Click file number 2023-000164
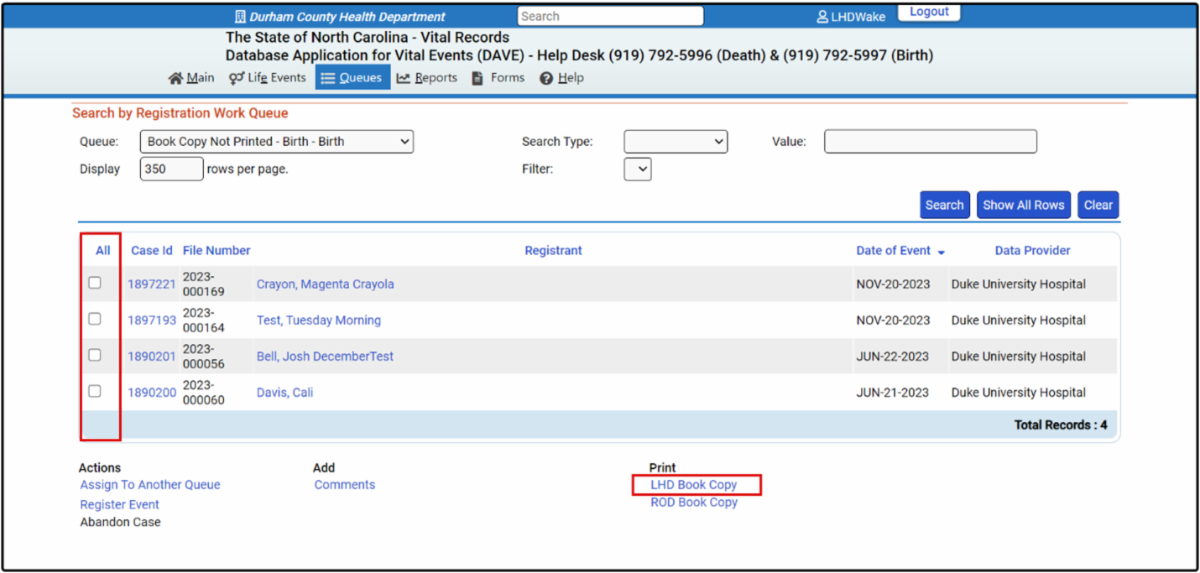The width and height of the screenshot is (1200, 573). [x=204, y=320]
